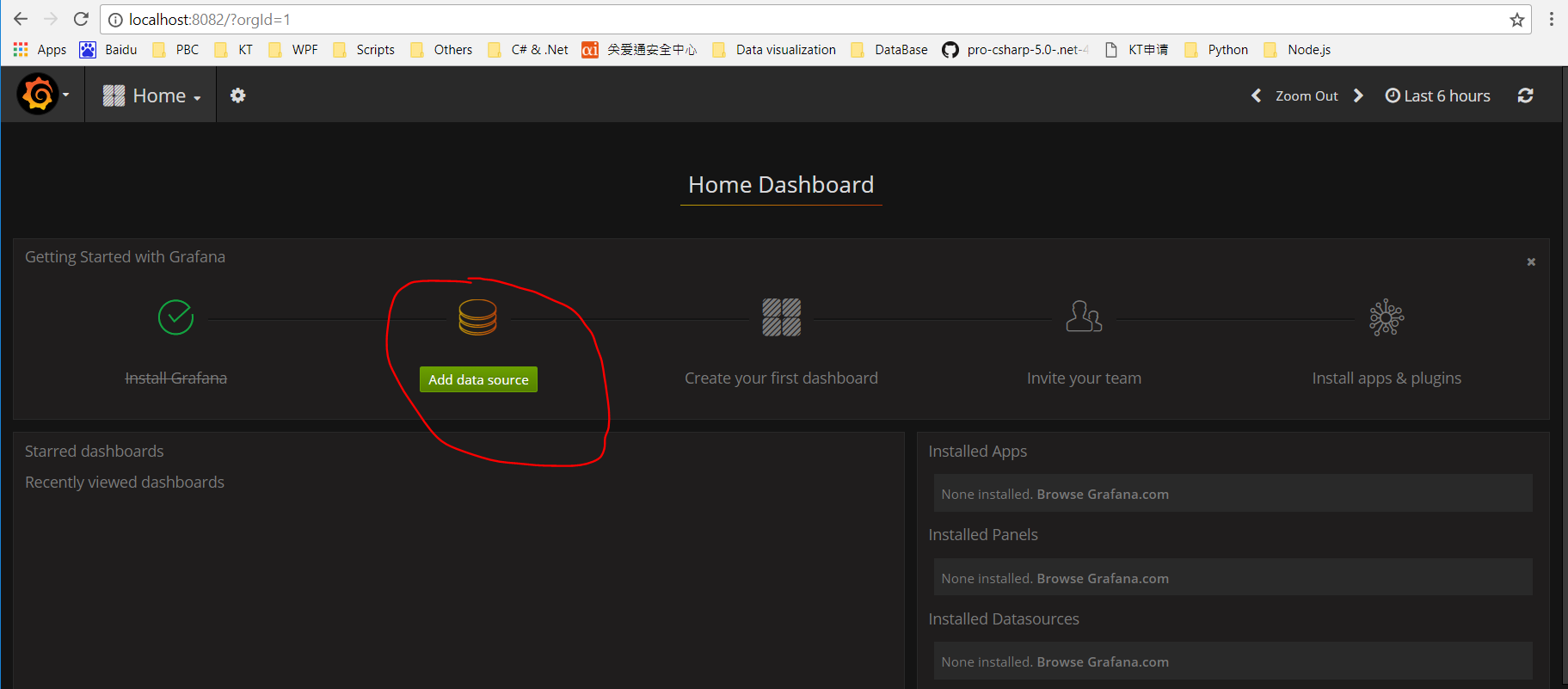Click the Install Grafana step label
Screen dimensions: 1568x689
(x=175, y=378)
